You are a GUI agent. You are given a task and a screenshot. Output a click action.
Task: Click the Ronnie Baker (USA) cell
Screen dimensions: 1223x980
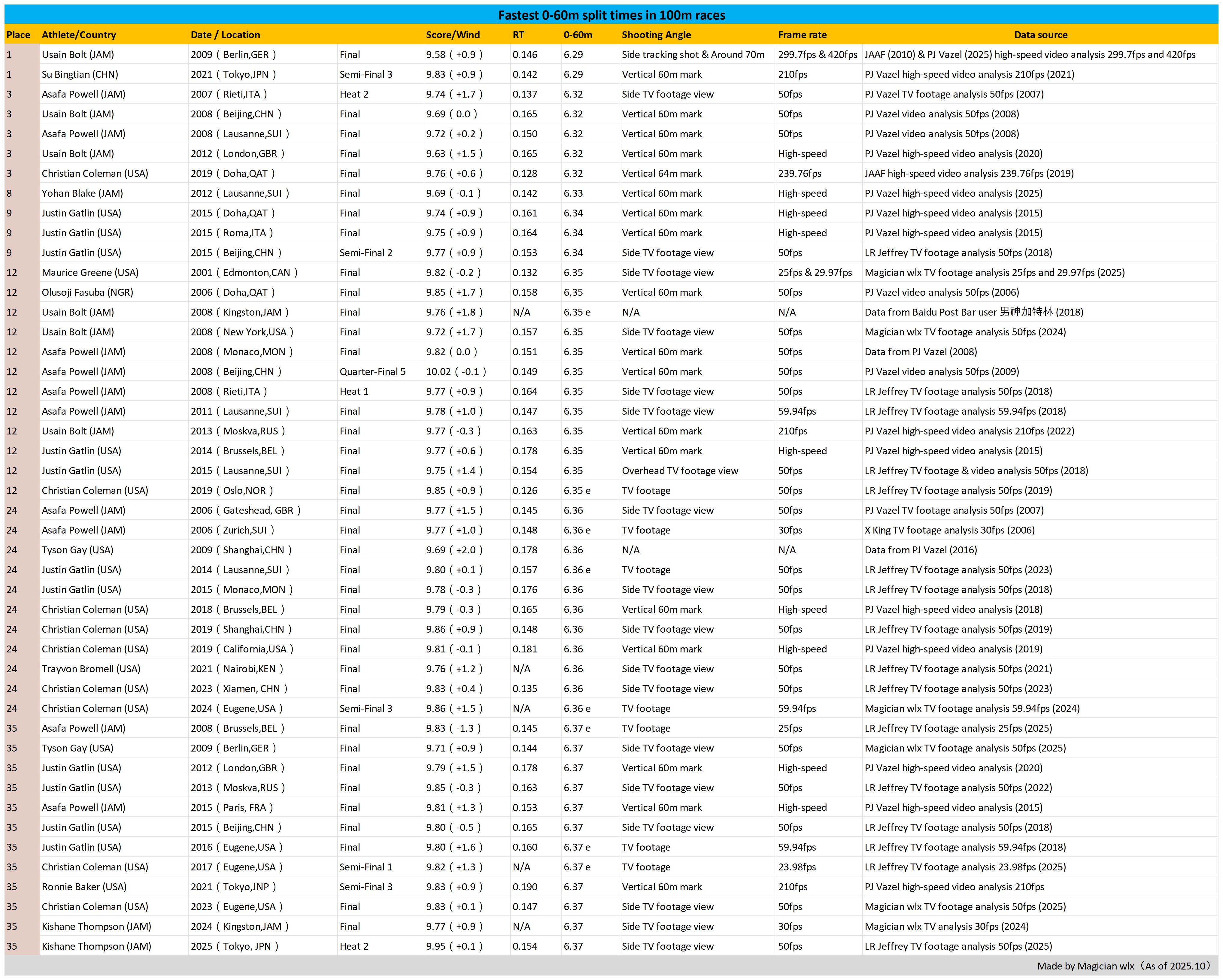coord(84,886)
